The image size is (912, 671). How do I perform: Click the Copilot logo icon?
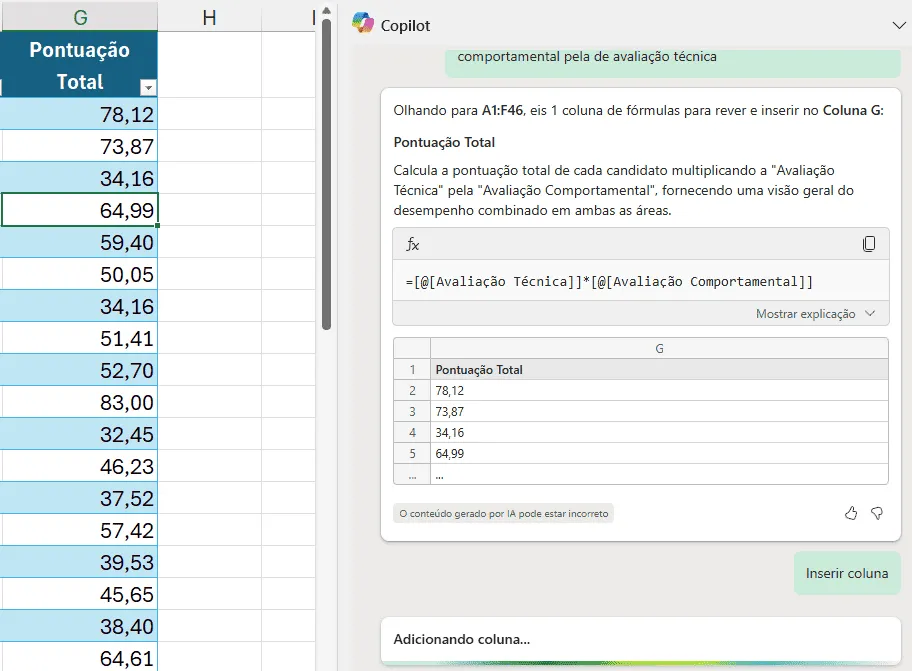363,23
